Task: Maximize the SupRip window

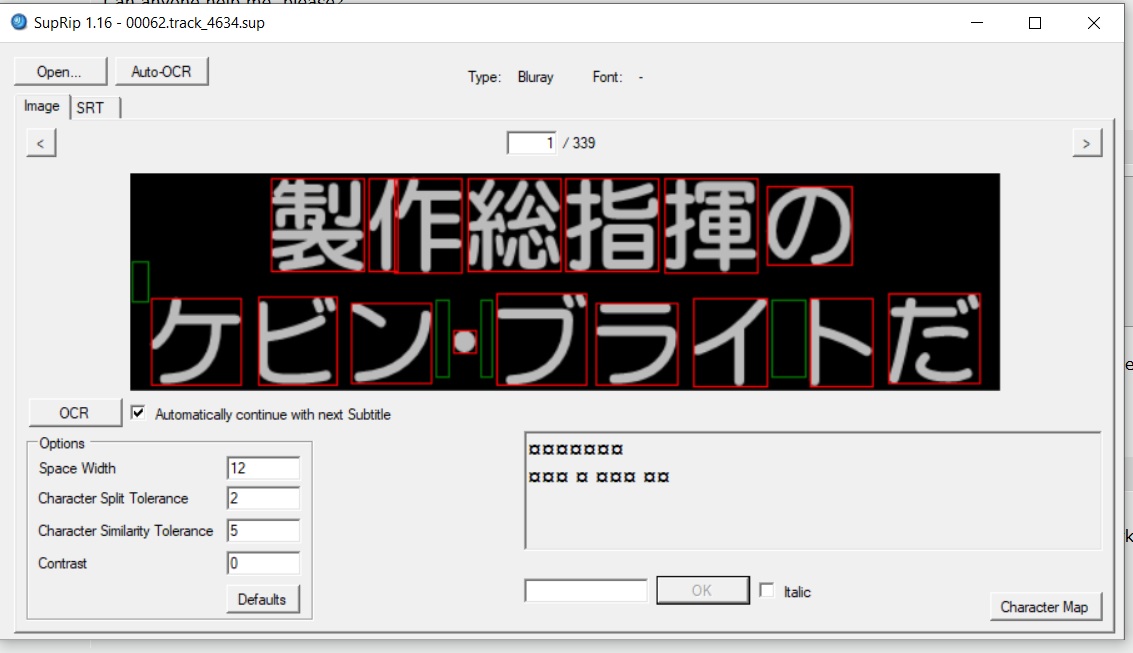Action: [x=1035, y=22]
